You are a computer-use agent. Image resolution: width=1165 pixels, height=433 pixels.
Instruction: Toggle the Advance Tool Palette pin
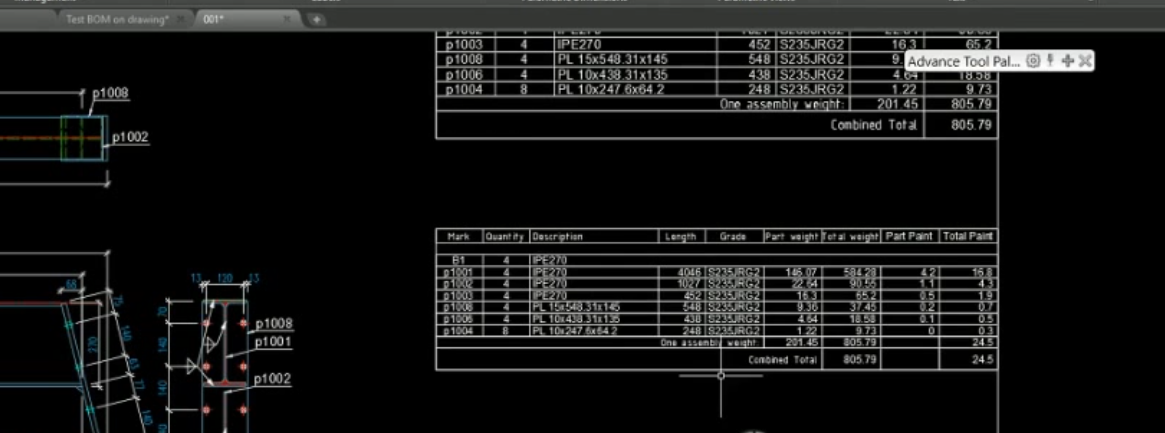(1050, 61)
